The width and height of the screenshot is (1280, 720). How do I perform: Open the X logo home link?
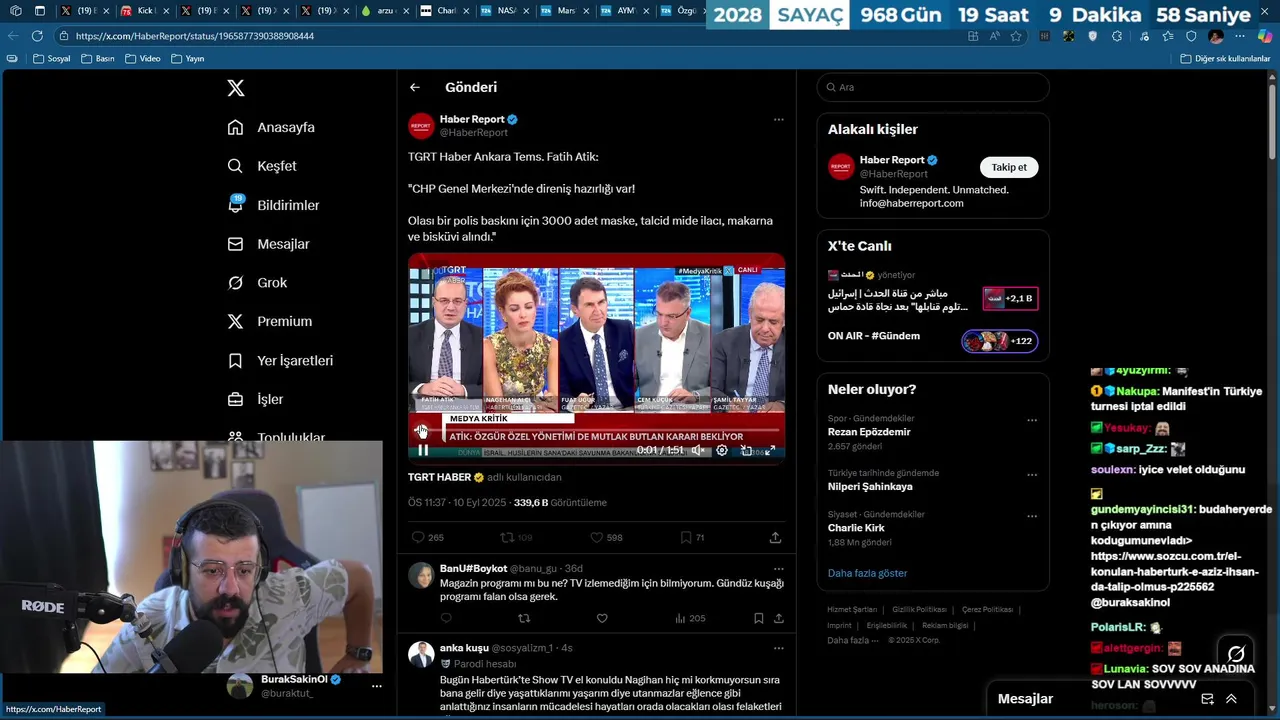click(236, 88)
